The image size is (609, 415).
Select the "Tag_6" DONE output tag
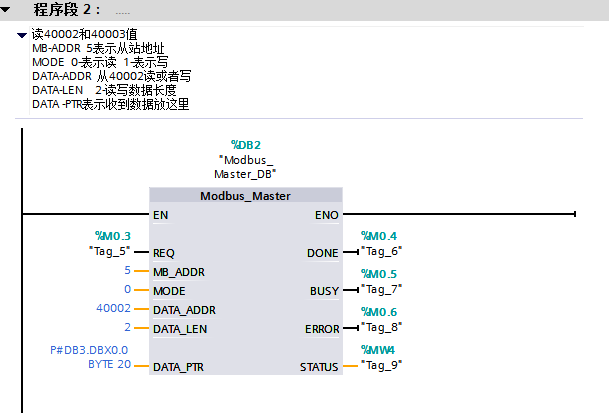(381, 251)
